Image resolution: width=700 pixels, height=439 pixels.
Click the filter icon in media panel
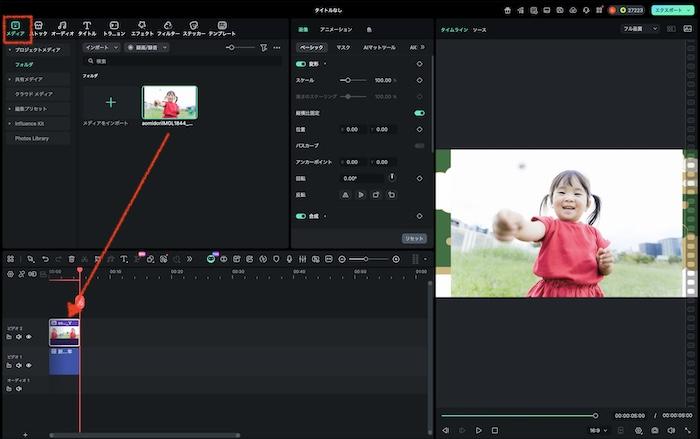pyautogui.click(x=264, y=47)
